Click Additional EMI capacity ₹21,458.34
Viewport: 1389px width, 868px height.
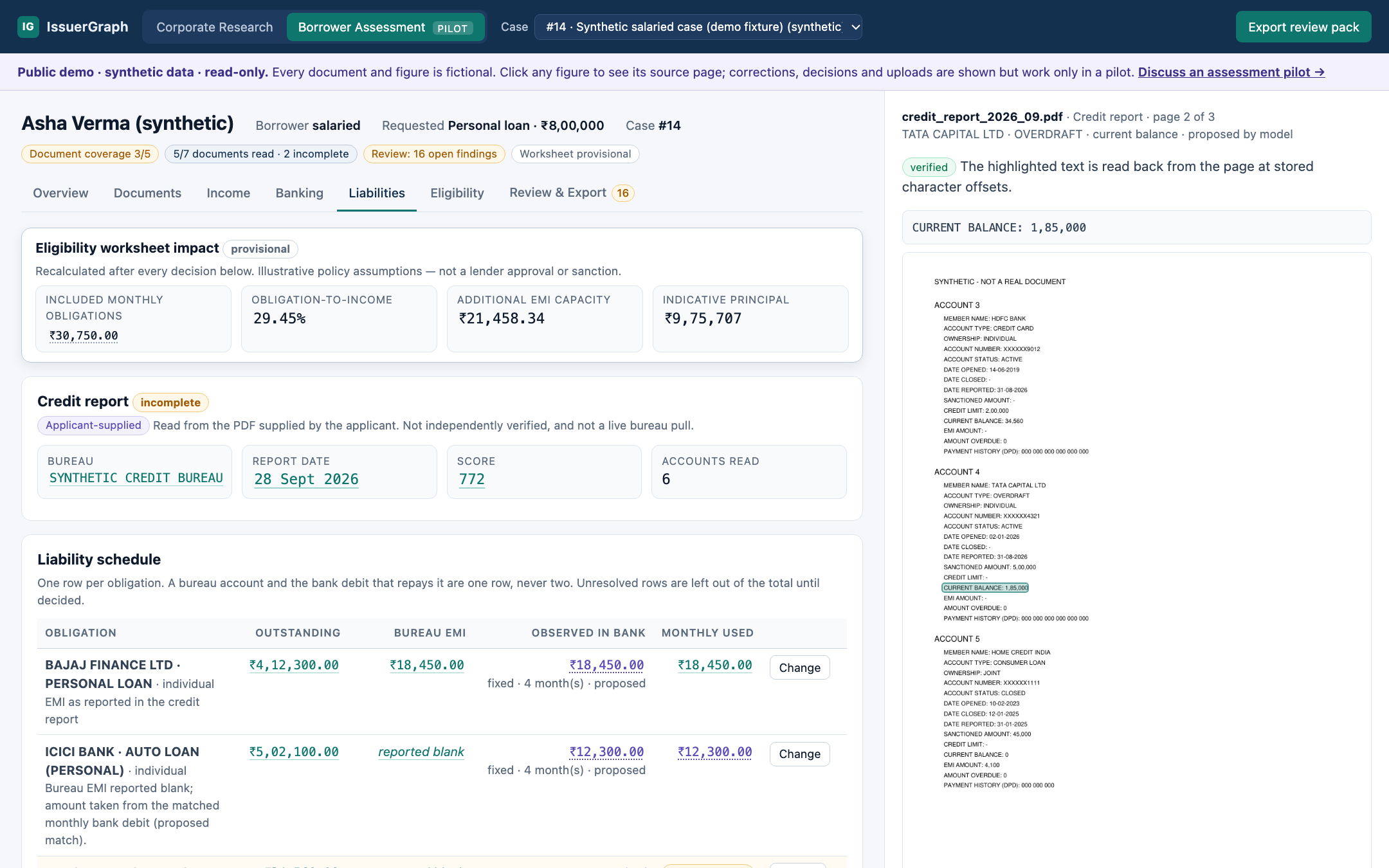click(502, 318)
